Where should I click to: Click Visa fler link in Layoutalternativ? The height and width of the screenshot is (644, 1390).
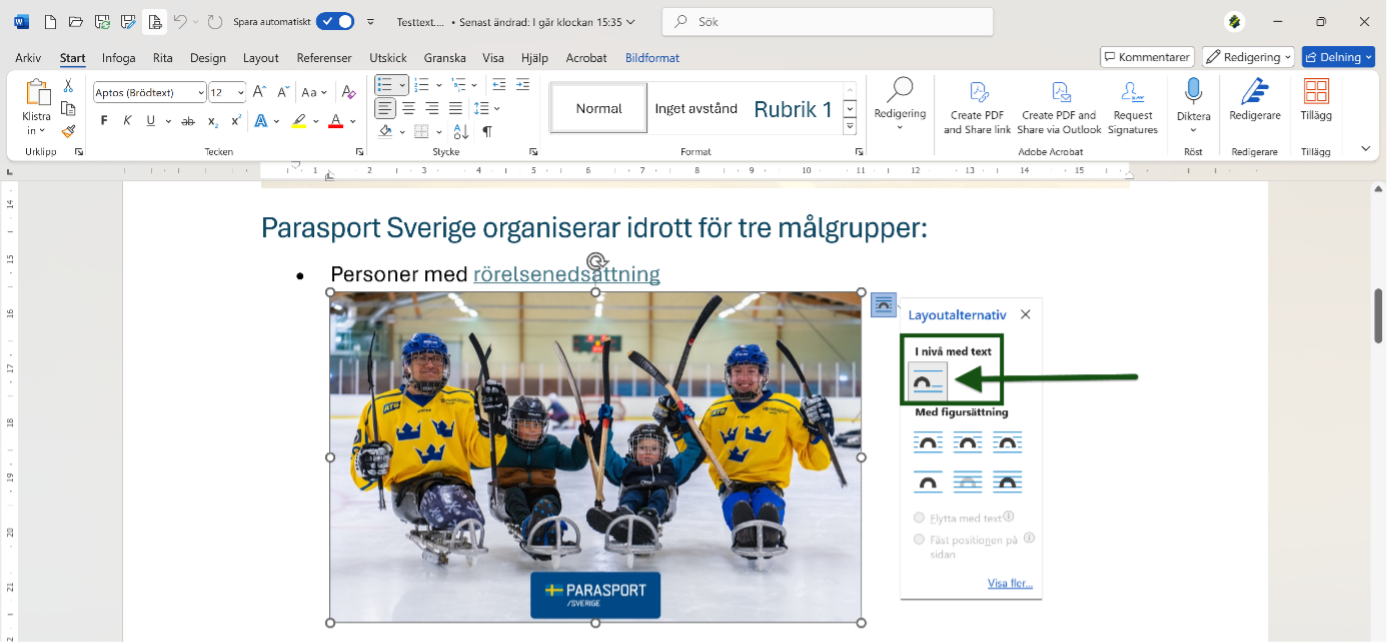pyautogui.click(x=1010, y=584)
